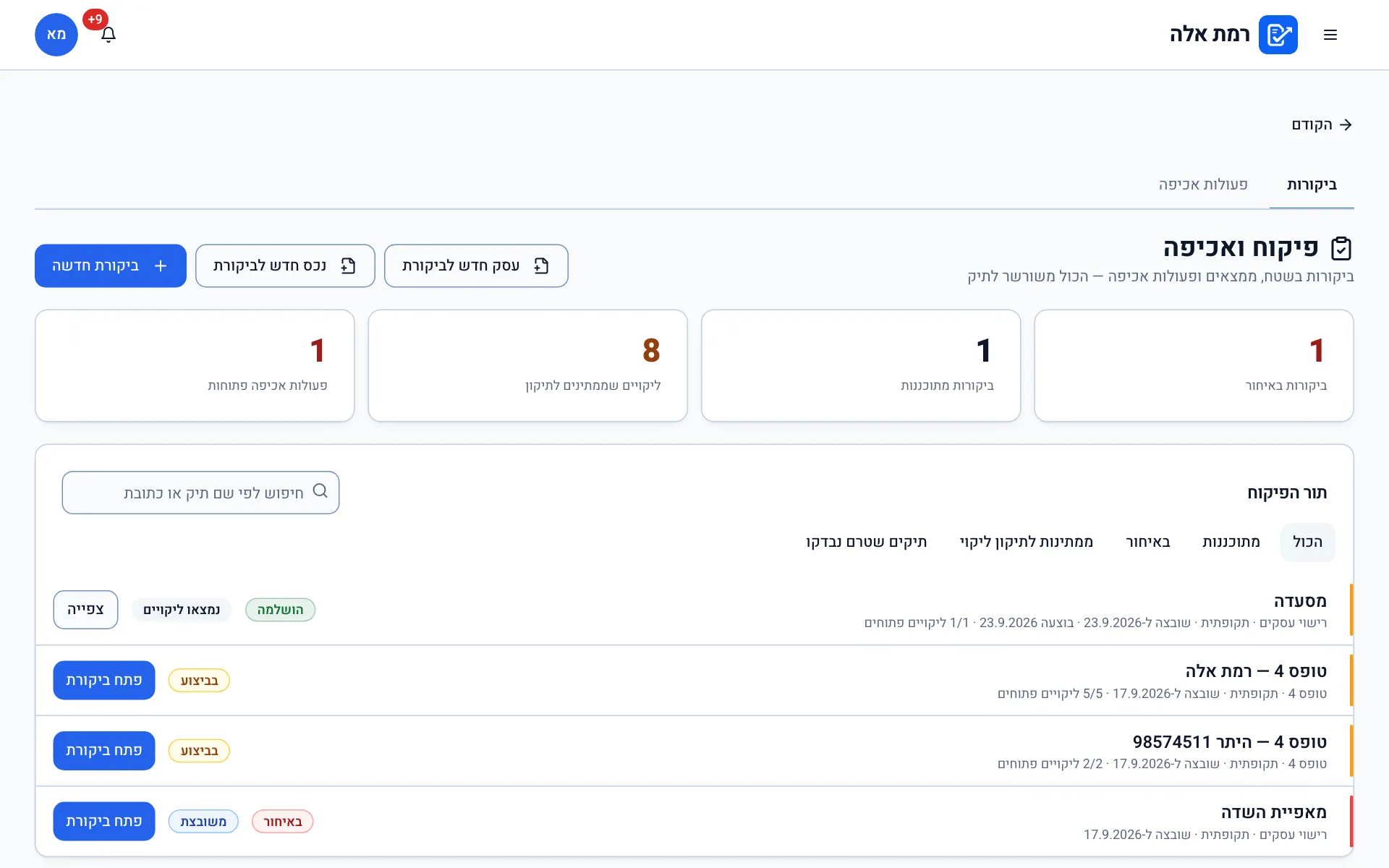The width and height of the screenshot is (1389, 868).
Task: Open the ליקויים שממתינים לתיקון card
Action: (527, 365)
